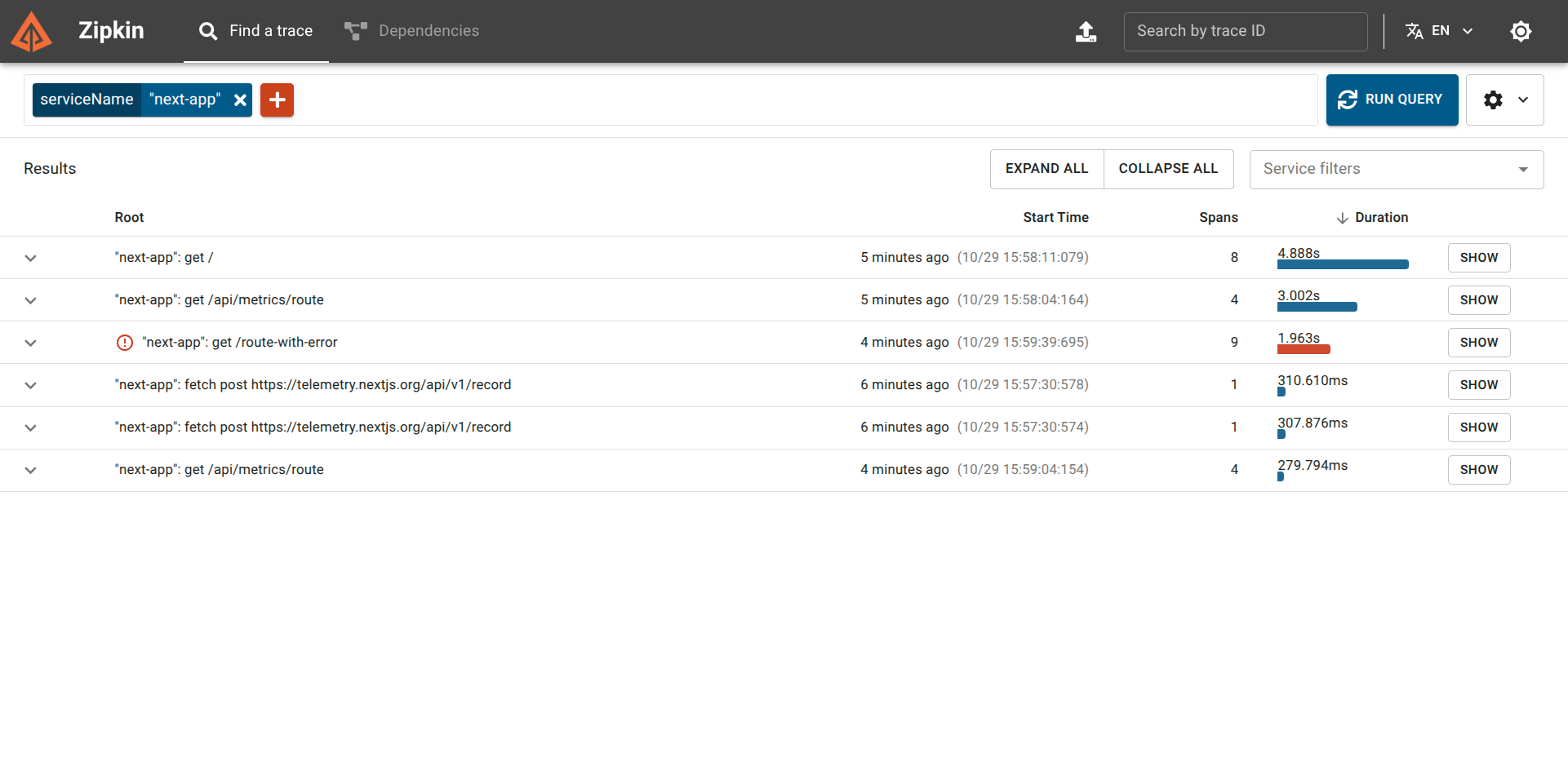Toggle the Duration sort arrow

(x=1343, y=217)
